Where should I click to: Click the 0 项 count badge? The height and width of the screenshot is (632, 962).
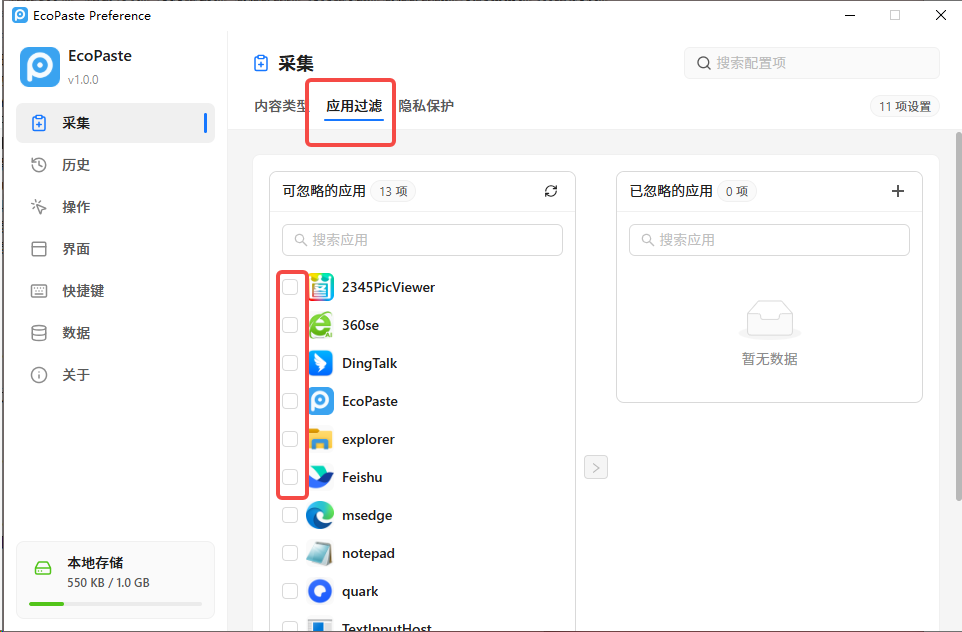click(x=737, y=191)
